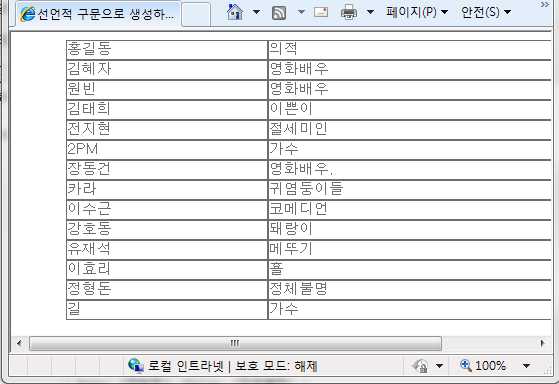Click the 홍길동 cell

167,50
